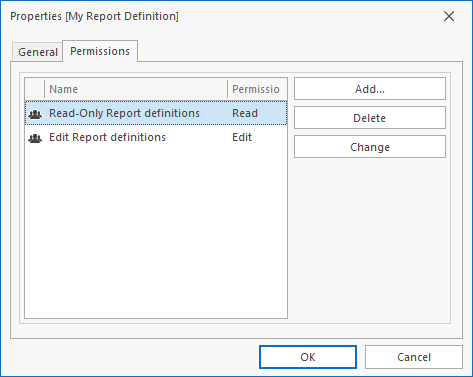Select the Permissions tab
473x377 pixels.
(x=100, y=51)
